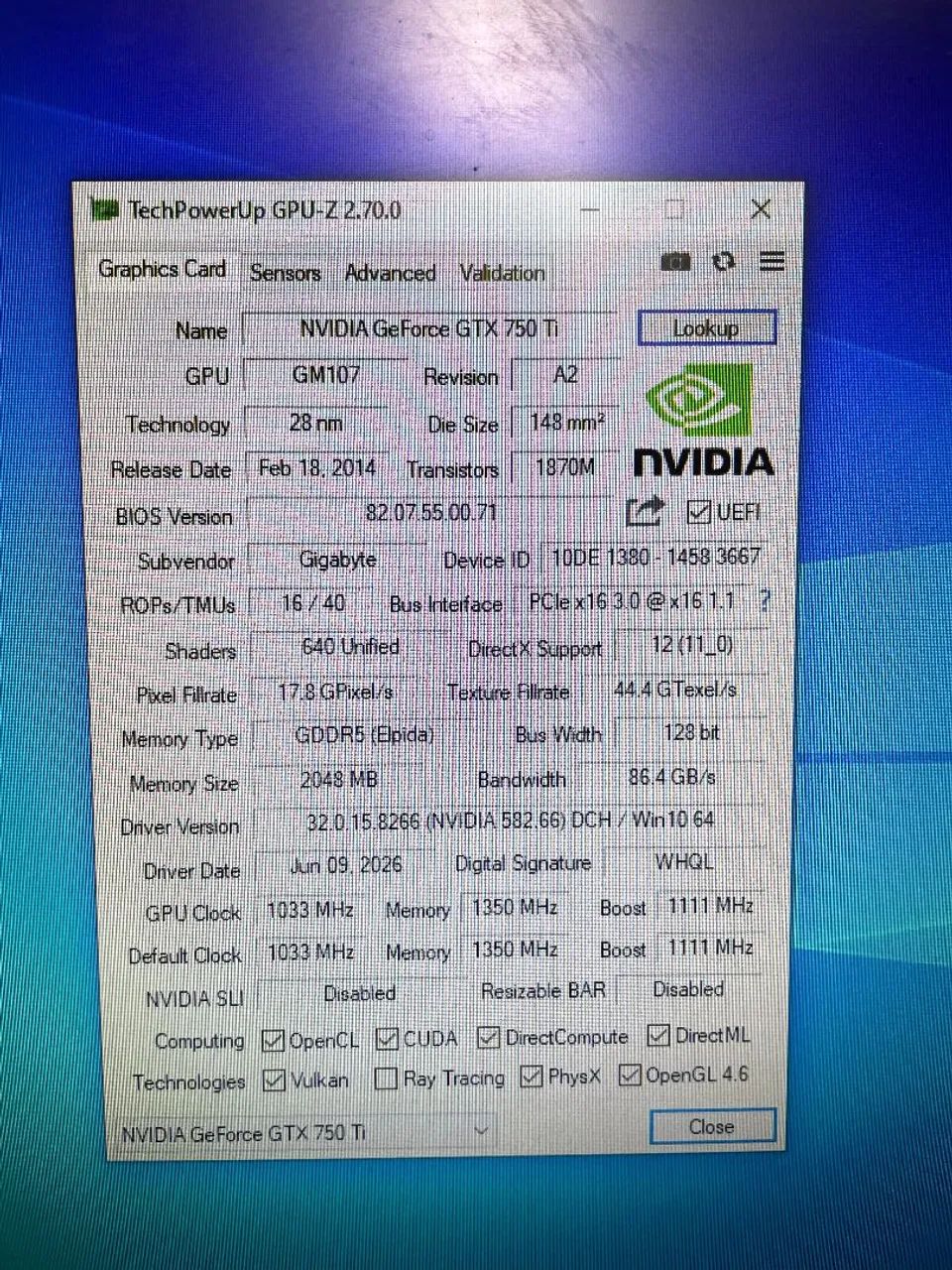Switch to the Sensors tab
952x1270 pixels.
pyautogui.click(x=286, y=273)
